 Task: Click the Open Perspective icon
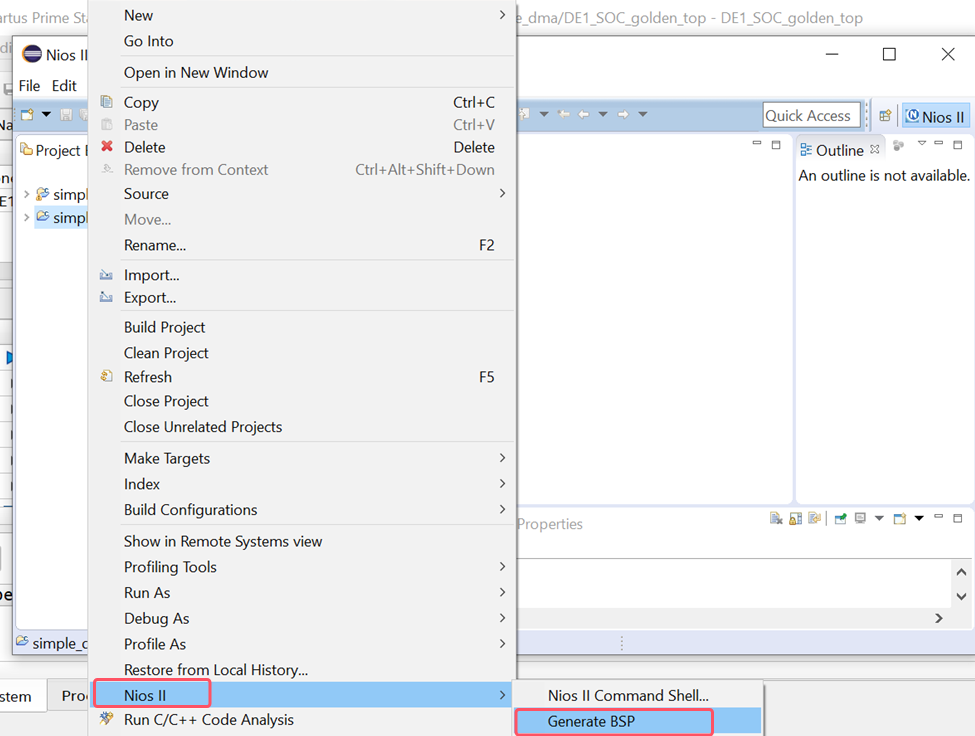tap(885, 116)
